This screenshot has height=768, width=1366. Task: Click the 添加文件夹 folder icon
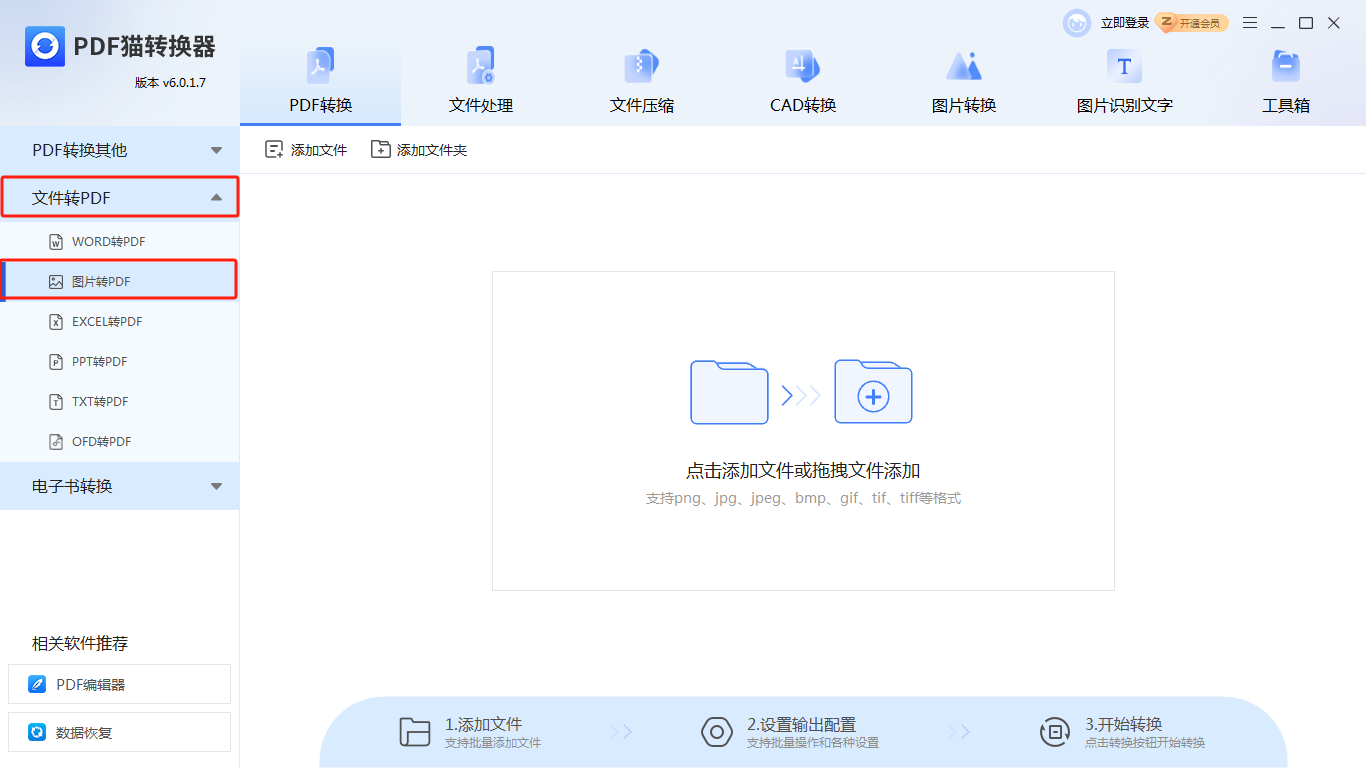pyautogui.click(x=380, y=149)
